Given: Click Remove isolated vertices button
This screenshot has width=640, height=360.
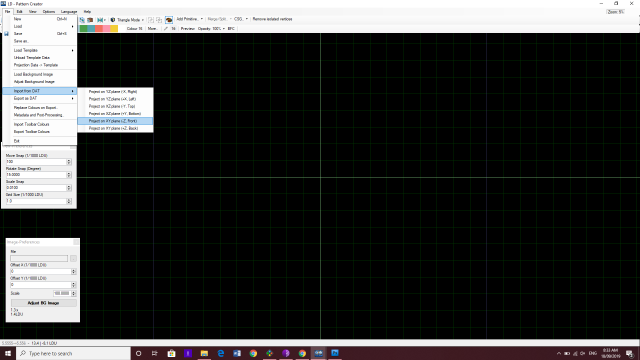Looking at the screenshot, I should click(x=272, y=19).
